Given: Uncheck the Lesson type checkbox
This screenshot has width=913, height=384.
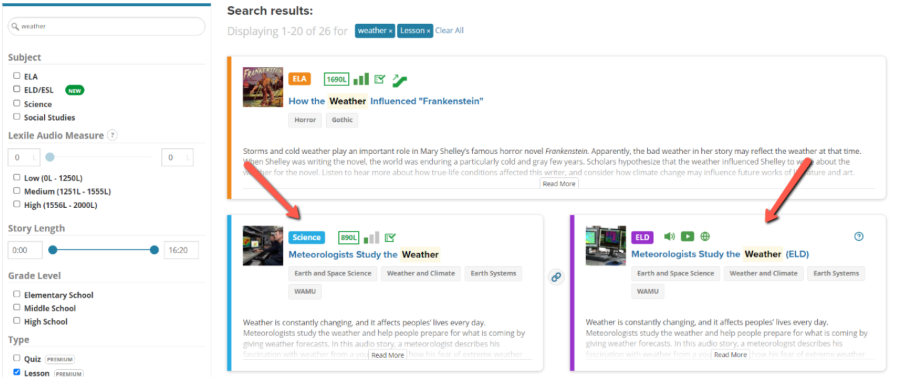Looking at the screenshot, I should click(17, 372).
